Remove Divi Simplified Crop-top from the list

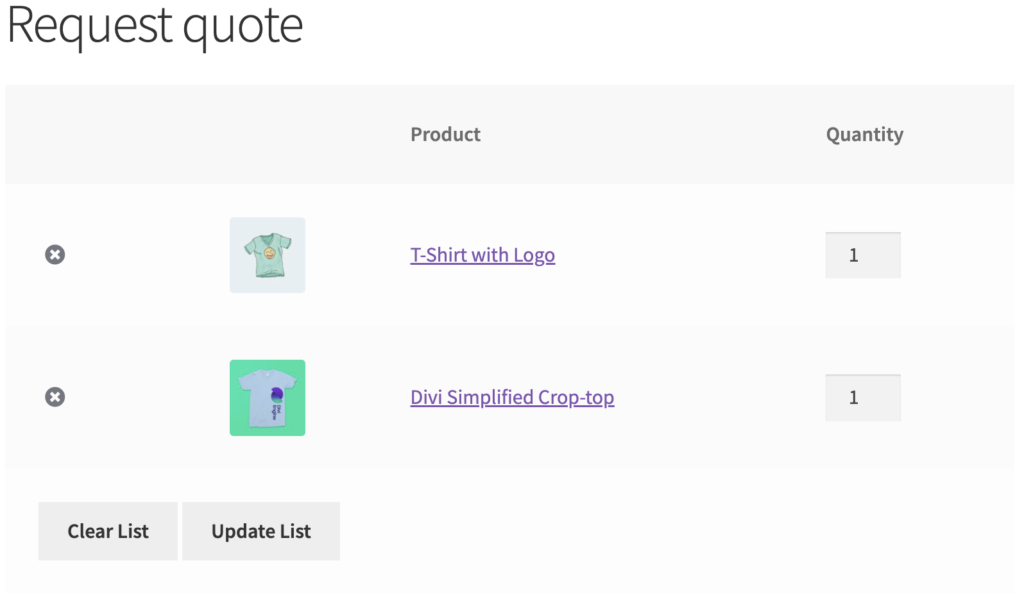55,397
